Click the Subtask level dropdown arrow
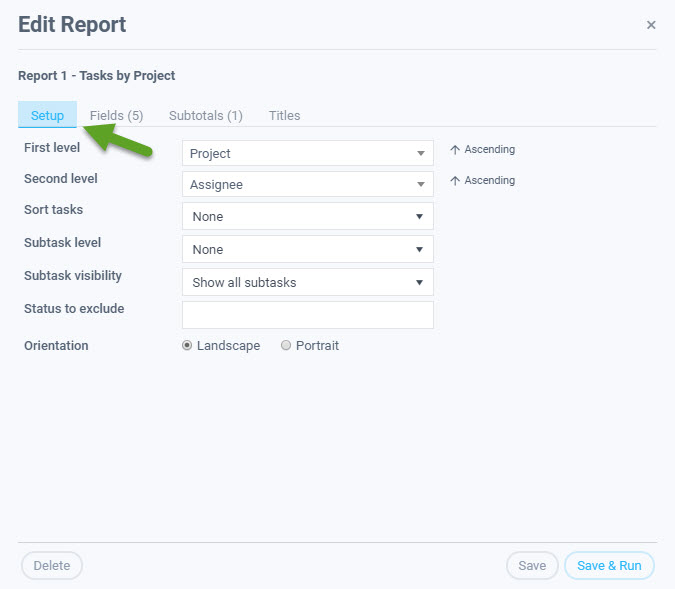675x589 pixels. (419, 249)
